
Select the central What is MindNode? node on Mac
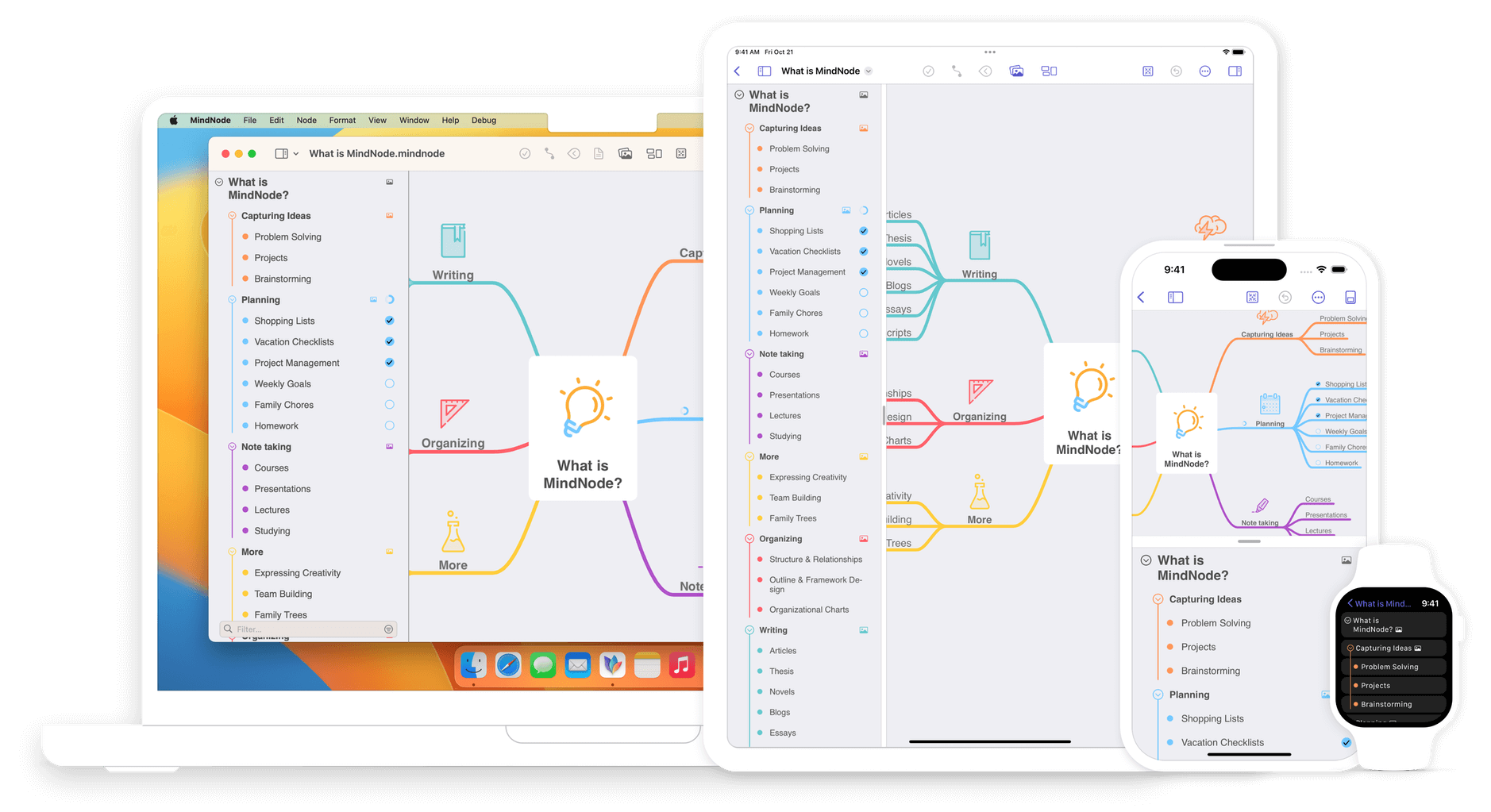(583, 429)
